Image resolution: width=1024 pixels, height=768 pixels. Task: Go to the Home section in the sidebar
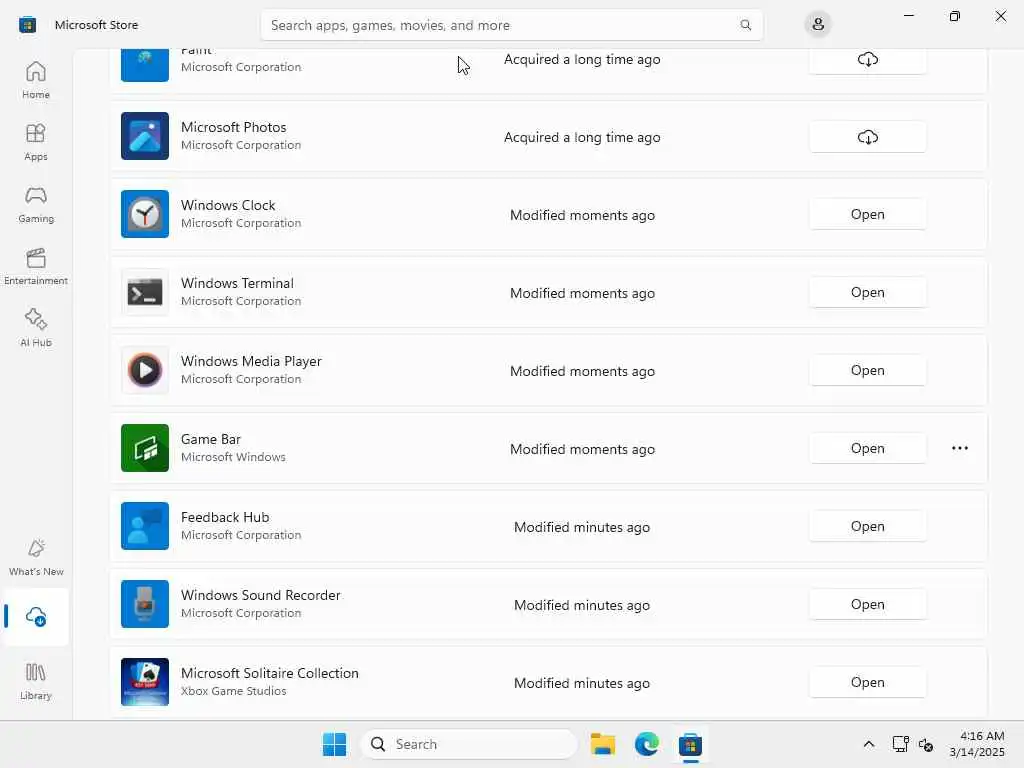tap(35, 80)
